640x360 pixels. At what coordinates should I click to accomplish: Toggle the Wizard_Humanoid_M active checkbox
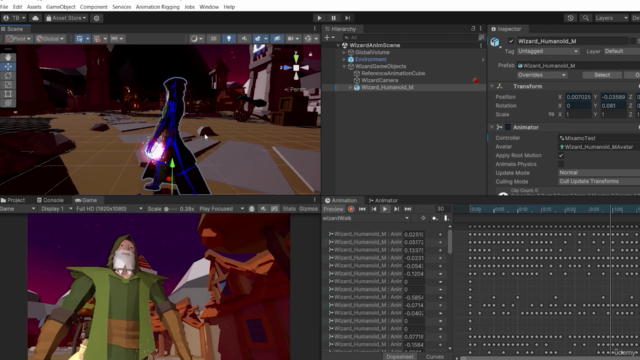pos(511,41)
